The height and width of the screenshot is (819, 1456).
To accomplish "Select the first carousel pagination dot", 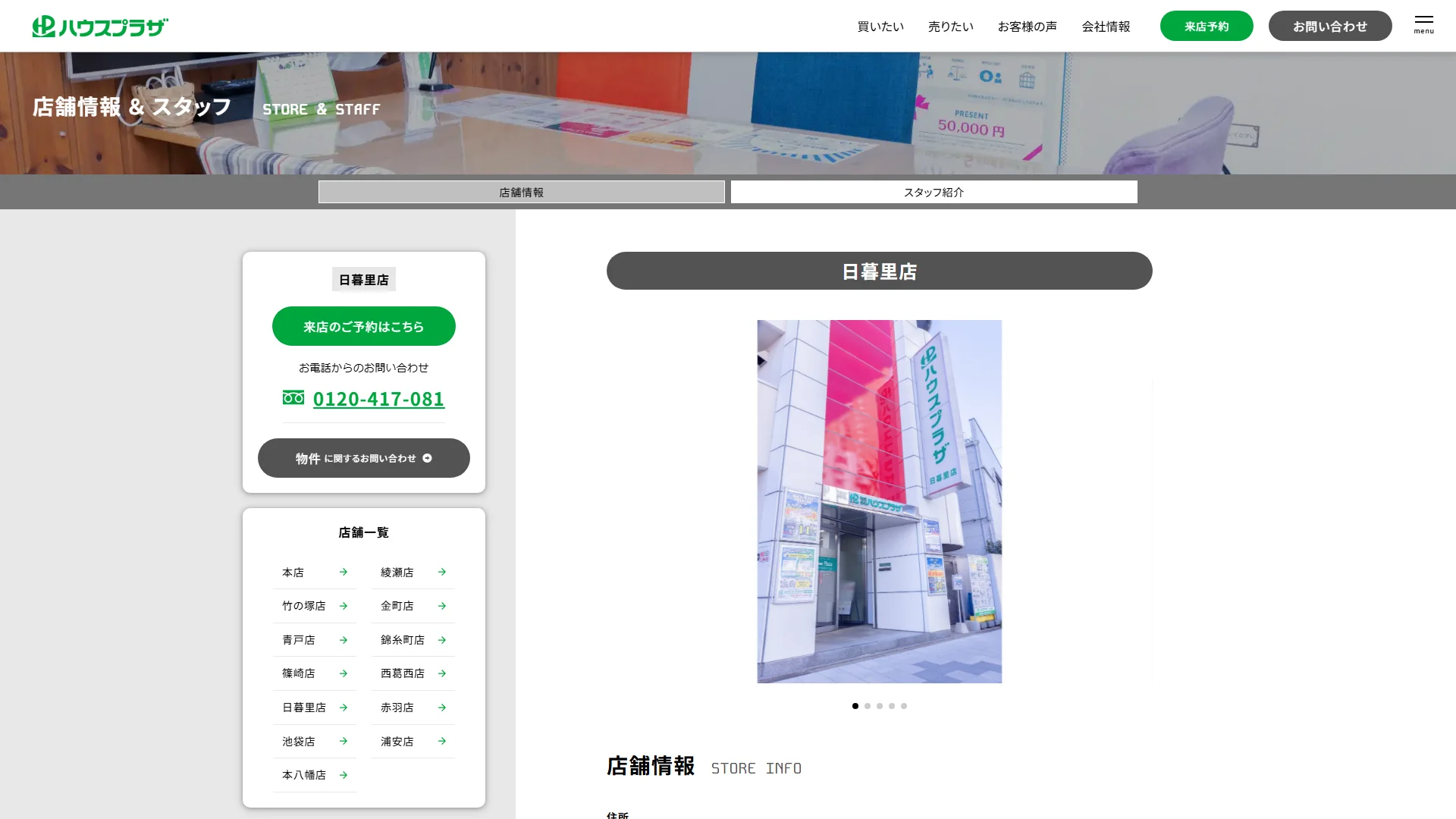I will pyautogui.click(x=855, y=706).
